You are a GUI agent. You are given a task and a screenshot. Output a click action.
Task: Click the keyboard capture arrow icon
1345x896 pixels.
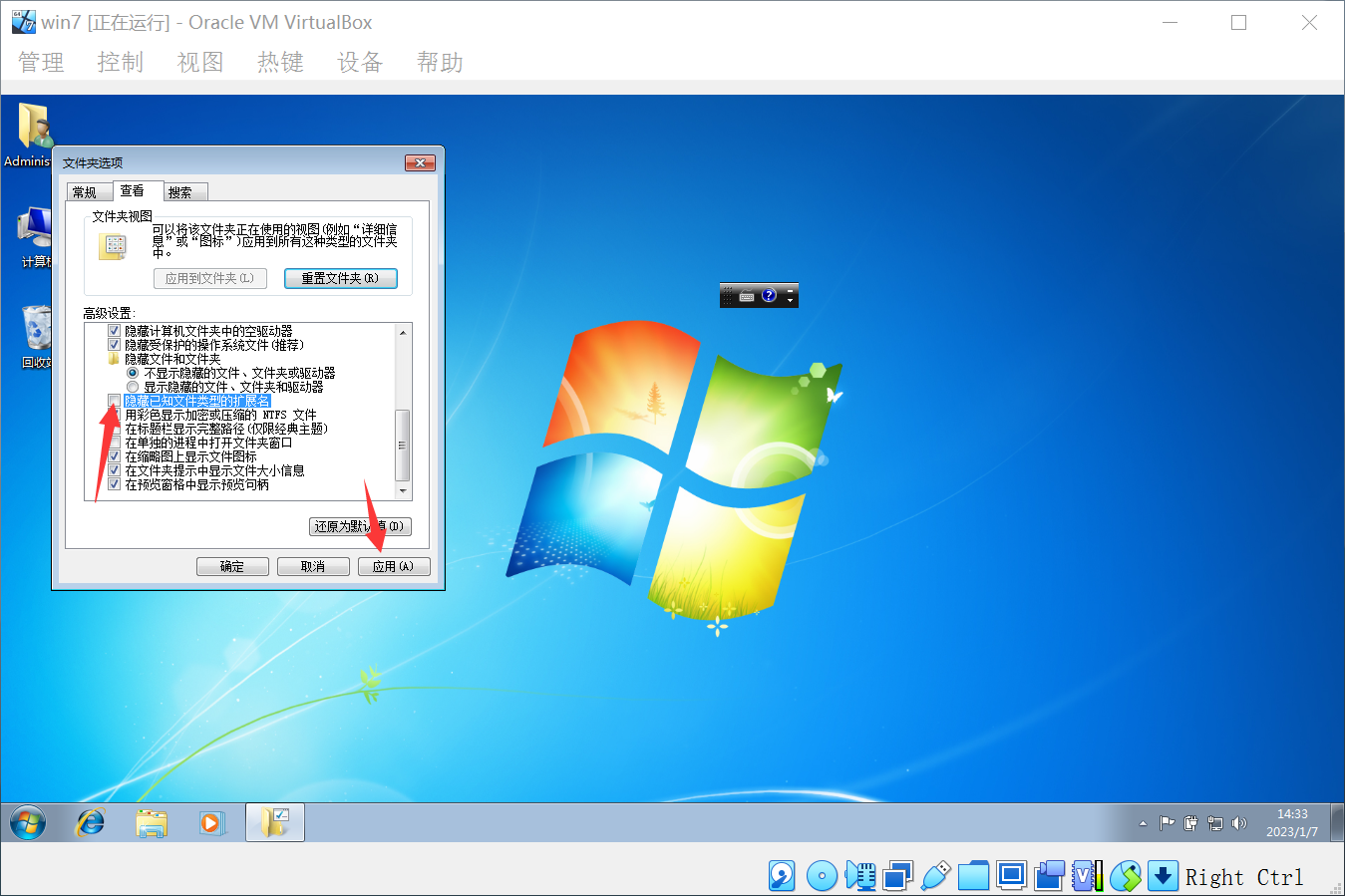(x=1163, y=876)
